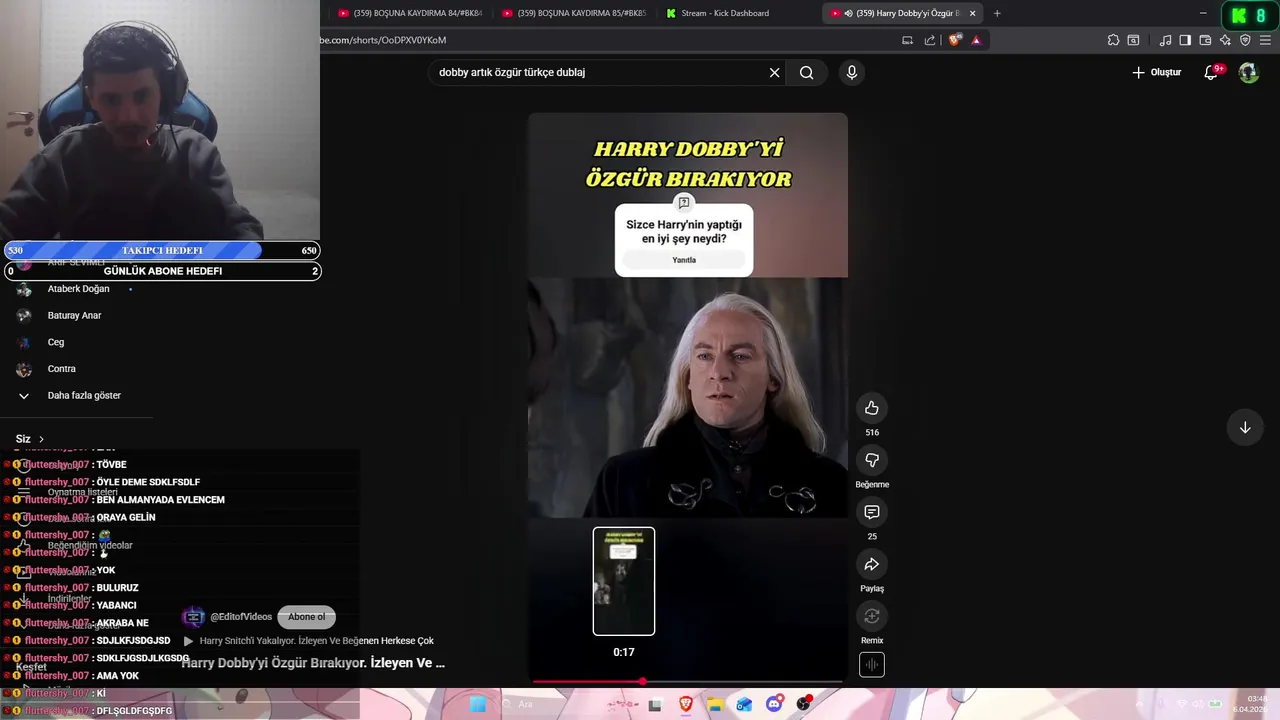Switch to BOŞUNA KAYDIRMA 84 tab
Image resolution: width=1280 pixels, height=720 pixels.
pyautogui.click(x=410, y=13)
